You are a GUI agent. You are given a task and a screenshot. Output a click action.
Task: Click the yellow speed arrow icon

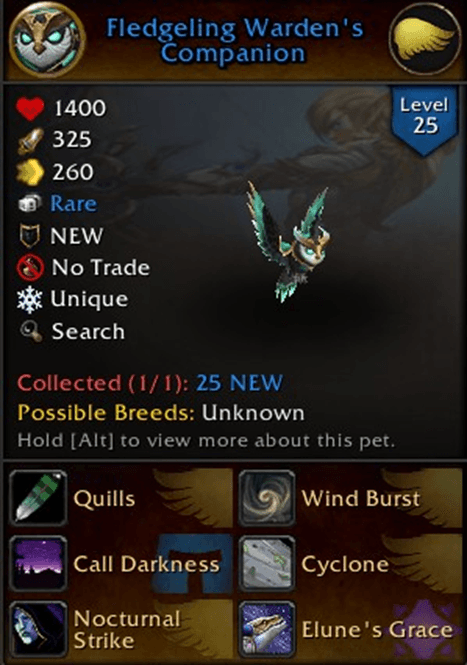tap(30, 173)
